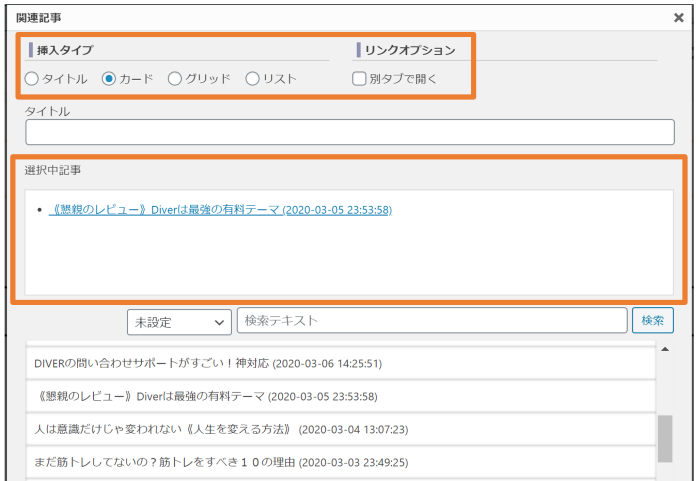This screenshot has height=481, width=700.
Task: Choose the グリッド insert type option
Action: pos(175,79)
